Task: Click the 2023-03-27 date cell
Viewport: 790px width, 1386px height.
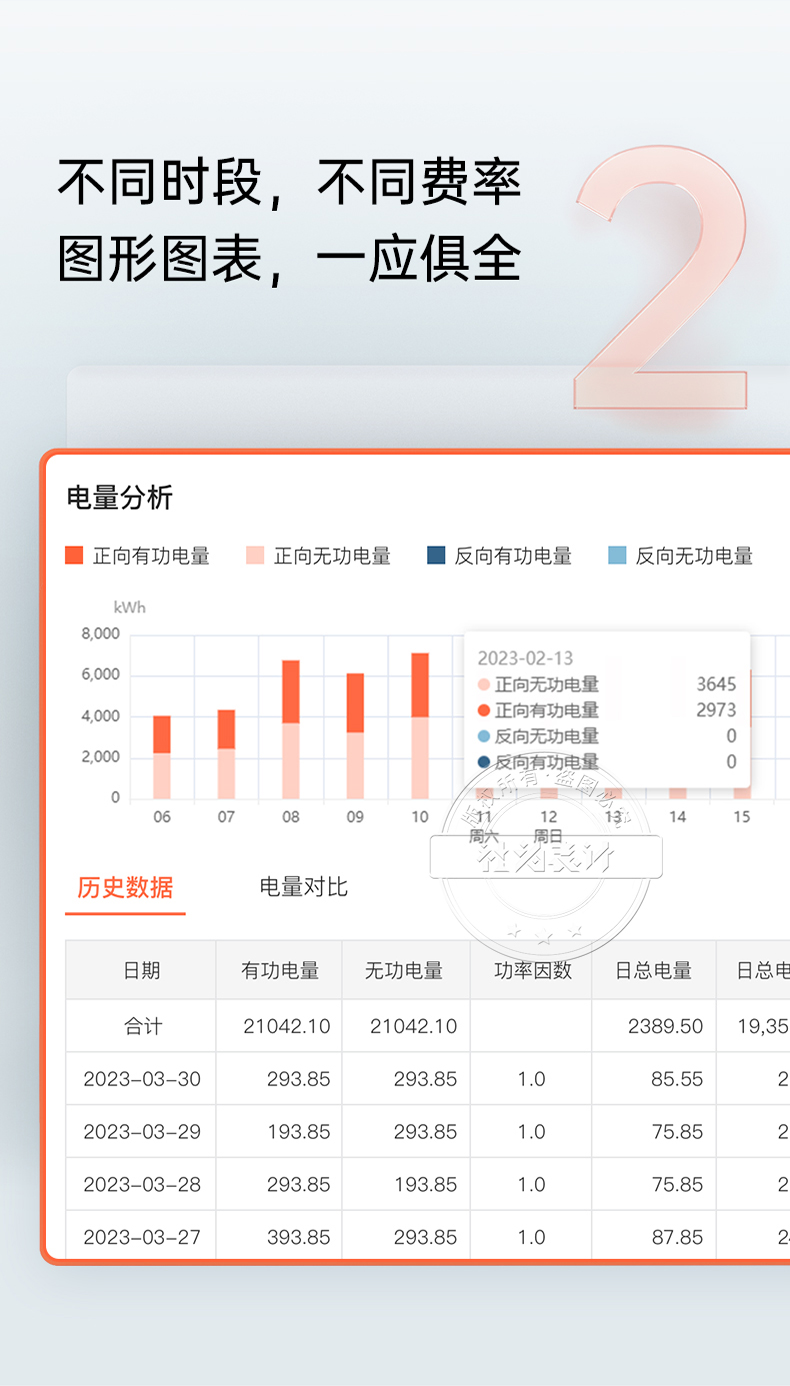Action: [142, 1237]
